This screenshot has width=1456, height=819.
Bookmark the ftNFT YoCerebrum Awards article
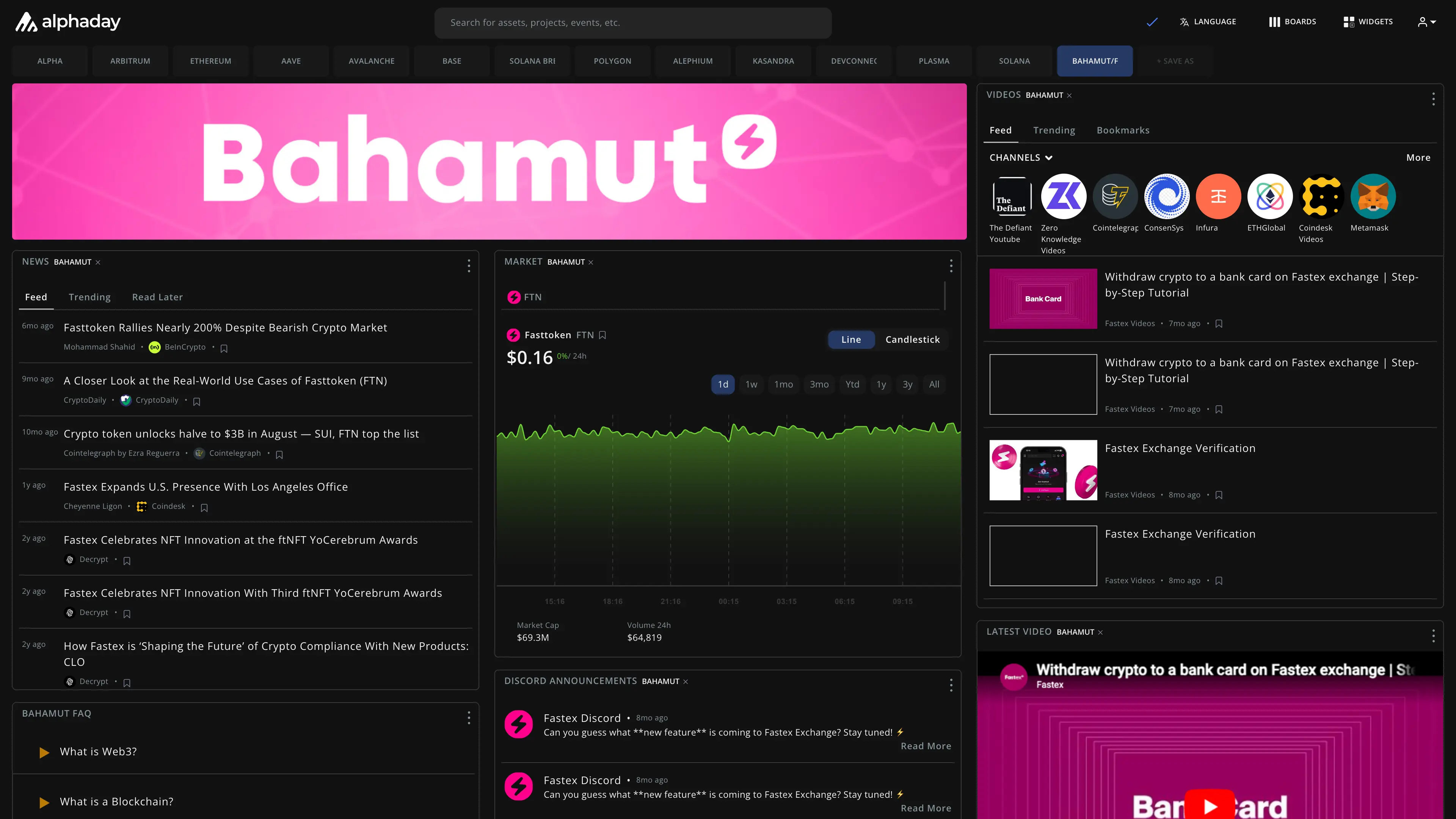(x=127, y=561)
